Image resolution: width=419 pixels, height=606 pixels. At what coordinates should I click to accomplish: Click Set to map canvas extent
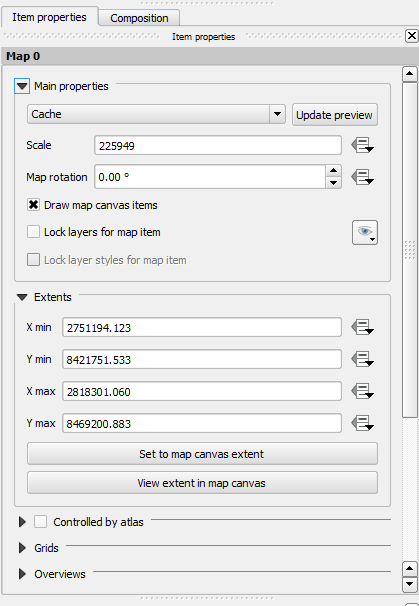coord(202,454)
